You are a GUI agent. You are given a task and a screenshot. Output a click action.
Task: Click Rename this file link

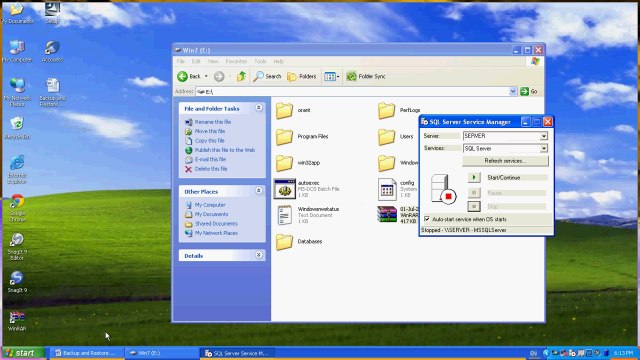pyautogui.click(x=213, y=122)
